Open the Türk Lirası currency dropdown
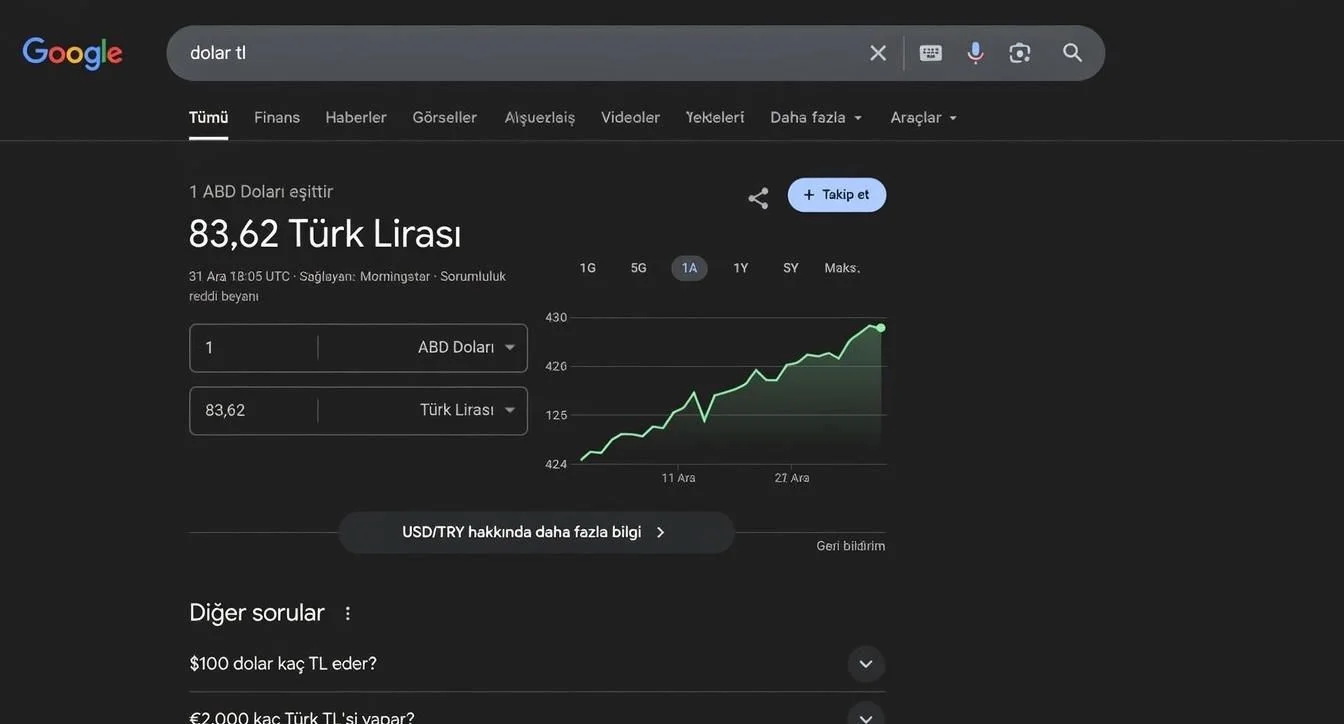 (x=467, y=411)
